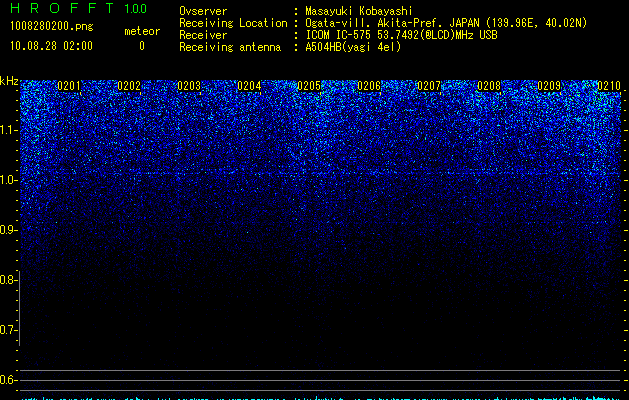
Task: Click the Receiving antenna label
Action: tap(230, 47)
